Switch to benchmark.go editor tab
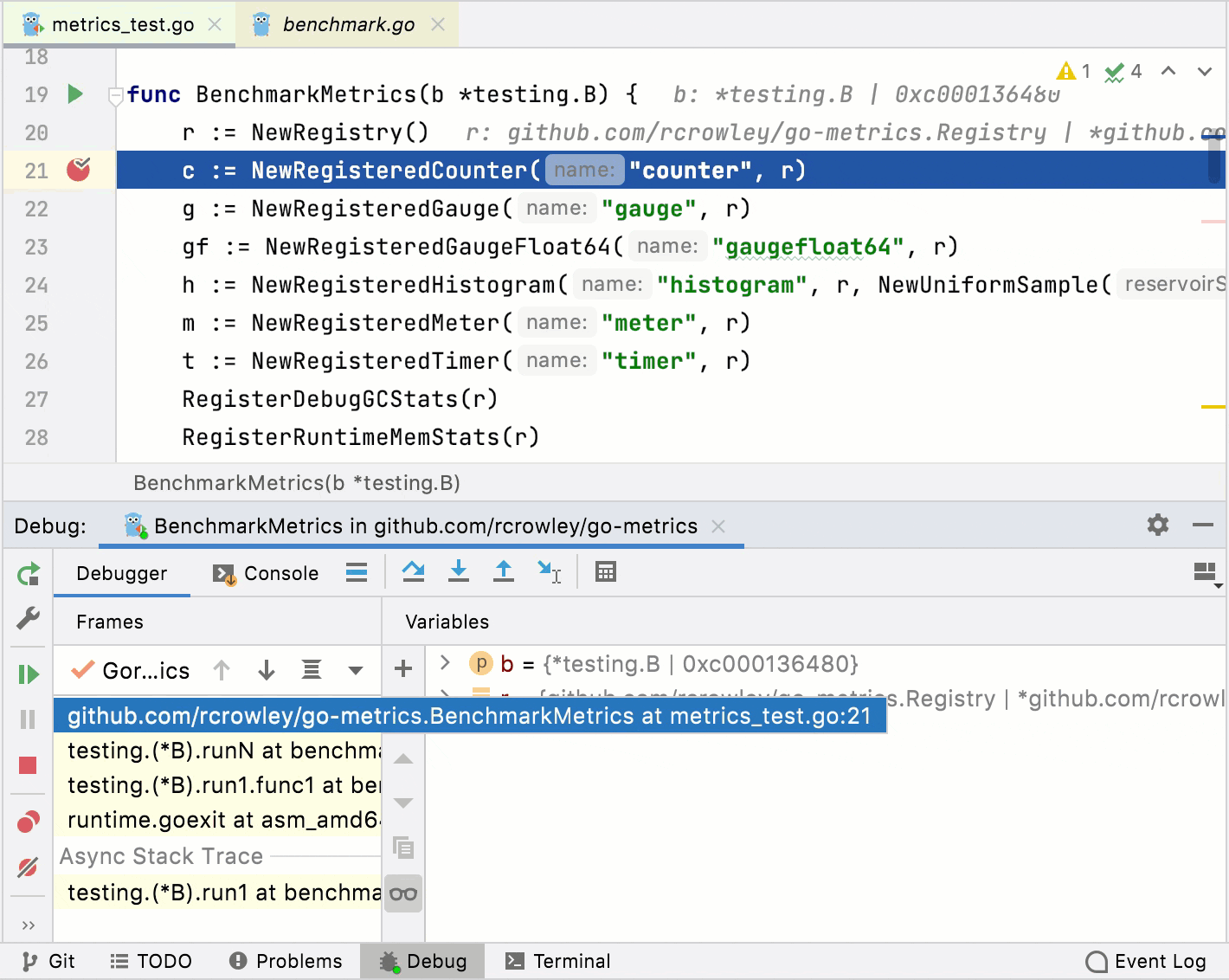1229x980 pixels. pyautogui.click(x=348, y=24)
